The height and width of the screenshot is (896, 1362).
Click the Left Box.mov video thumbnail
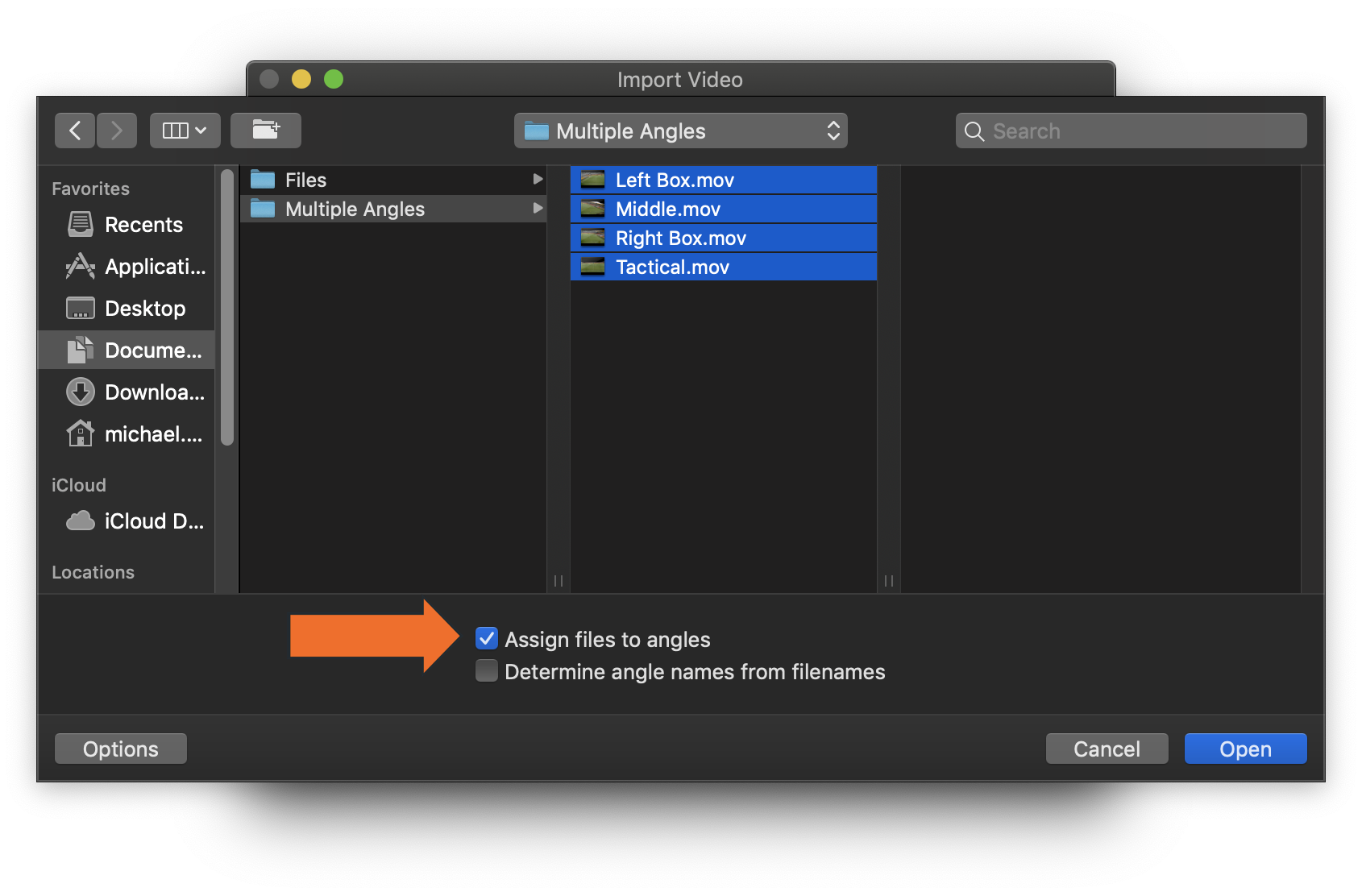coord(592,179)
